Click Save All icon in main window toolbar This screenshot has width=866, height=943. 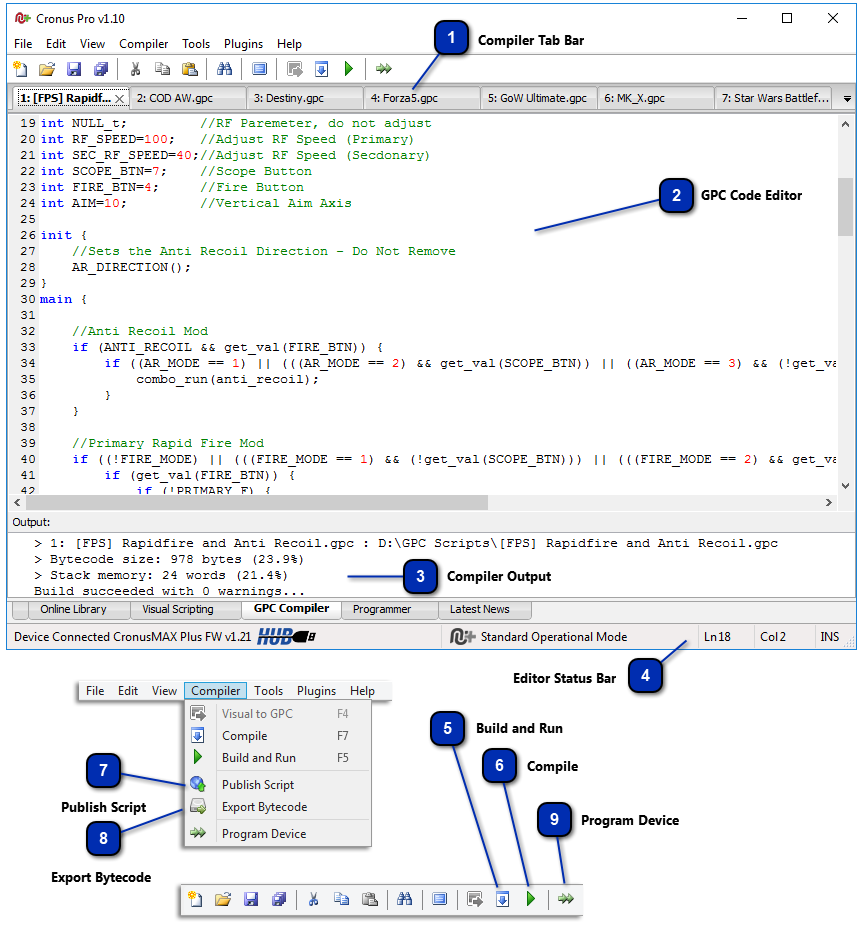coord(101,69)
